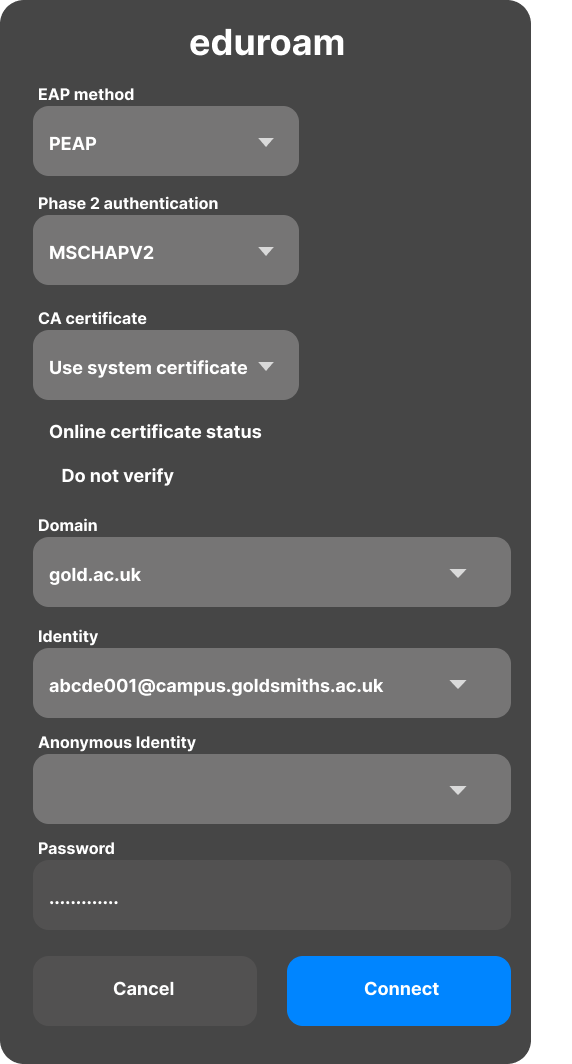Click the arrow icon in Identity field
Viewport: 572px width, 1064px height.
click(x=458, y=684)
